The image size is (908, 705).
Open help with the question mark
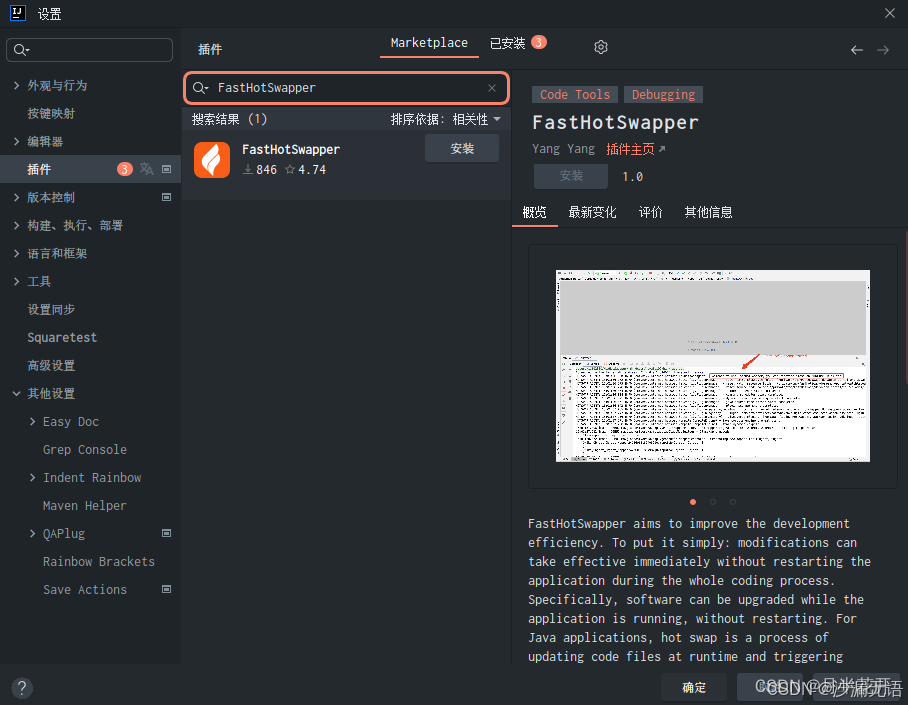click(22, 688)
